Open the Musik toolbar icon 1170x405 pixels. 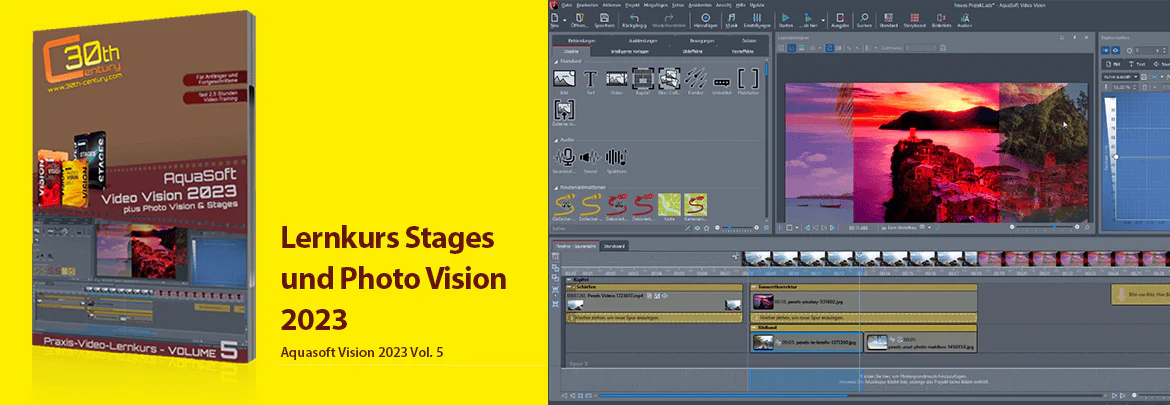[732, 18]
